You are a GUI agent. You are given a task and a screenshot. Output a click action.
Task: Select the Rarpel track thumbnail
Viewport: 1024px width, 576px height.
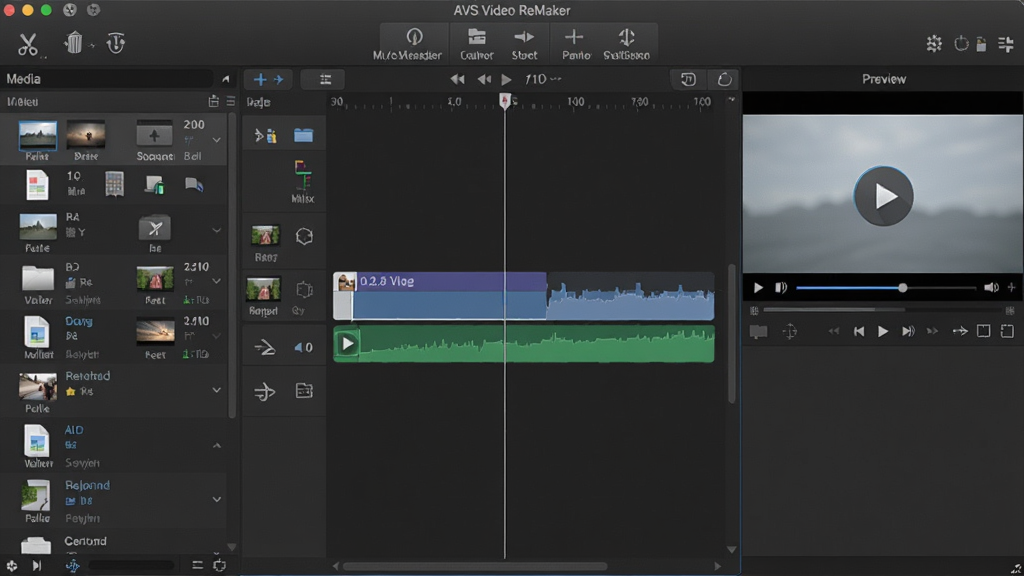[x=263, y=289]
